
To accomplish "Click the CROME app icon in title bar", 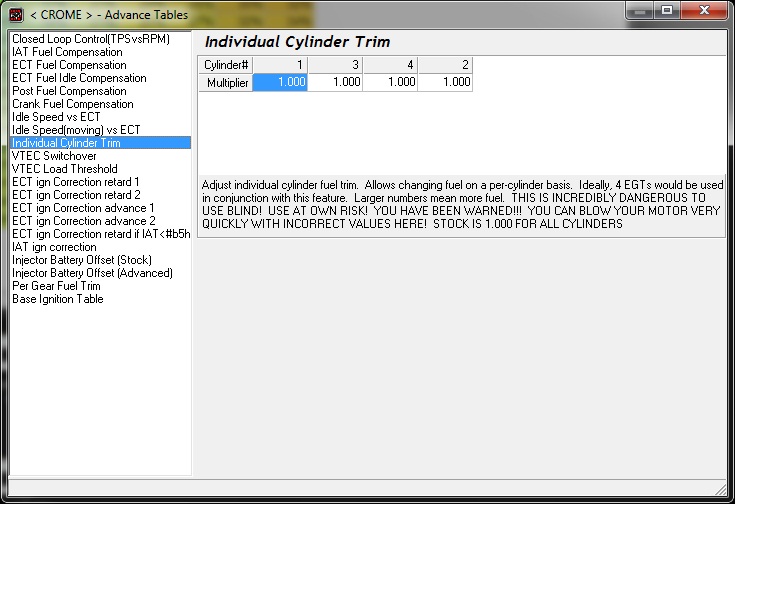I will pos(16,15).
